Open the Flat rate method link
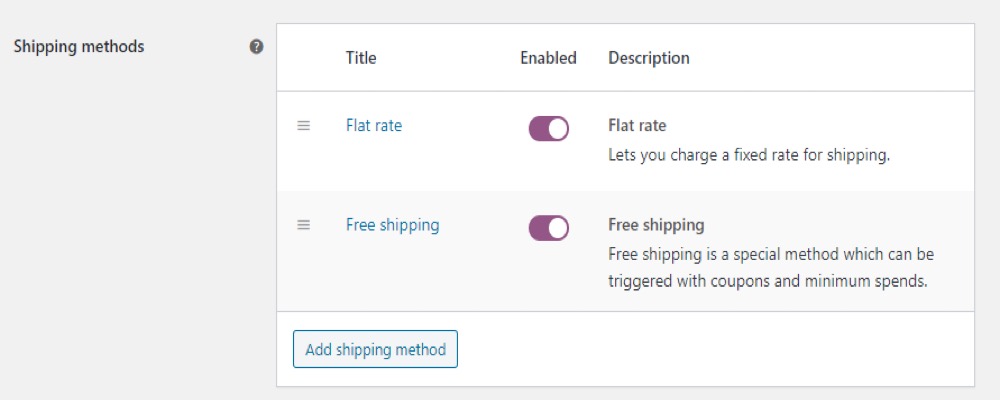The height and width of the screenshot is (400, 1000). tap(374, 125)
